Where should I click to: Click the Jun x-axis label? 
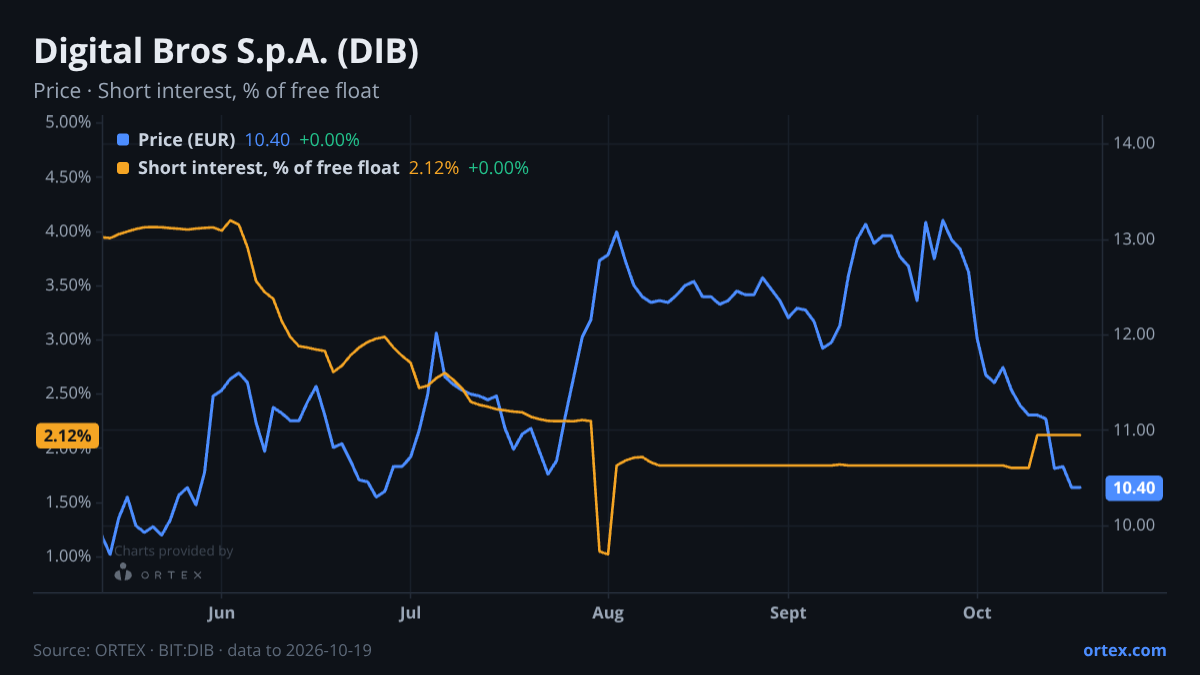[x=222, y=613]
